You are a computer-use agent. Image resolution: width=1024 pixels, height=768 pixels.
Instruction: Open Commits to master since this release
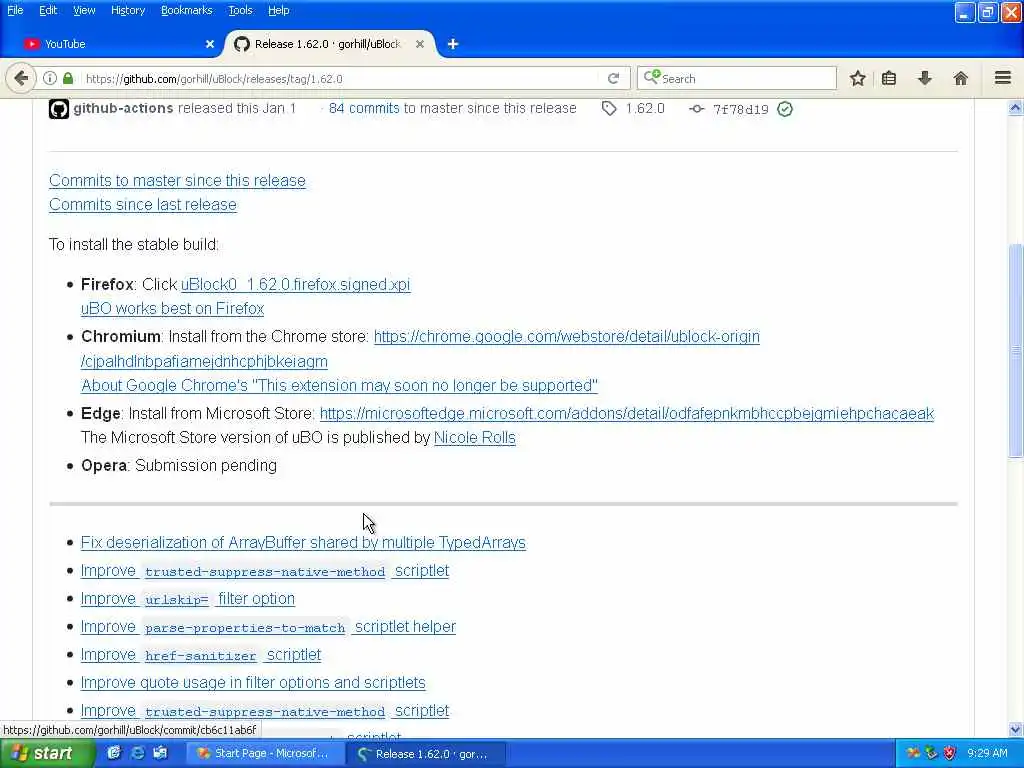click(177, 180)
